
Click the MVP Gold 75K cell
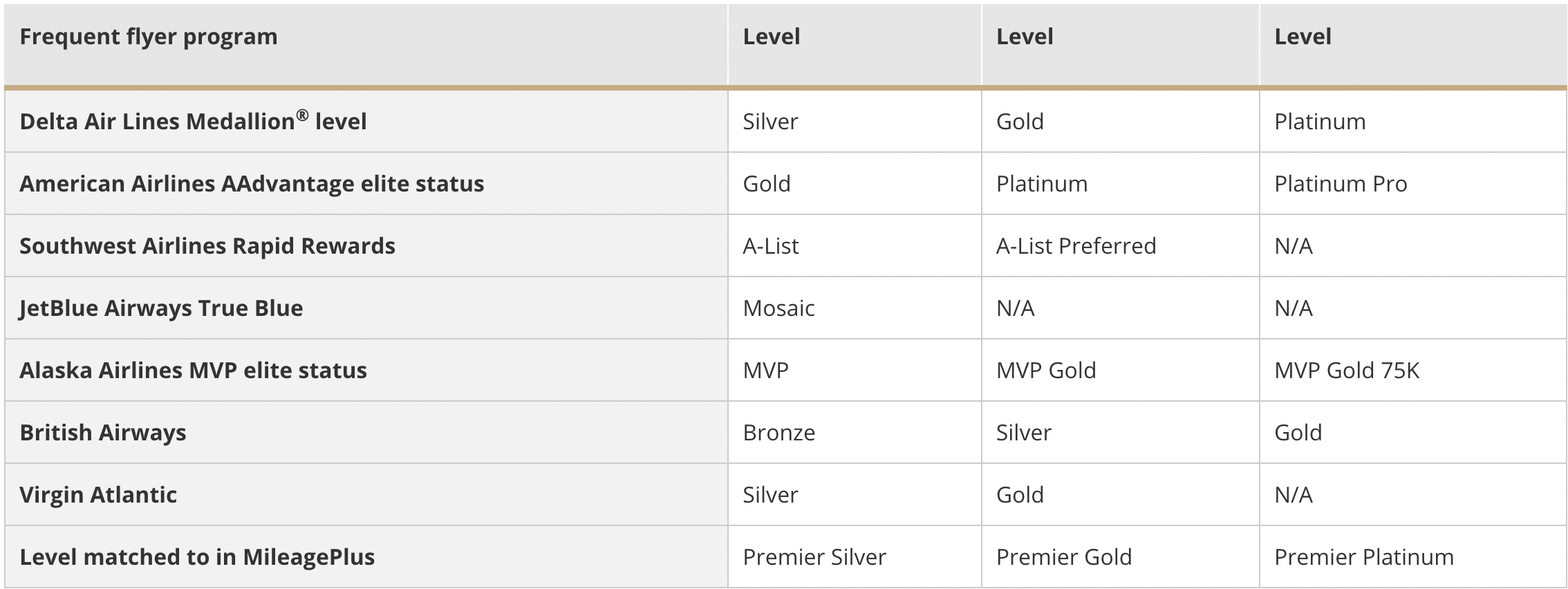1412,370
